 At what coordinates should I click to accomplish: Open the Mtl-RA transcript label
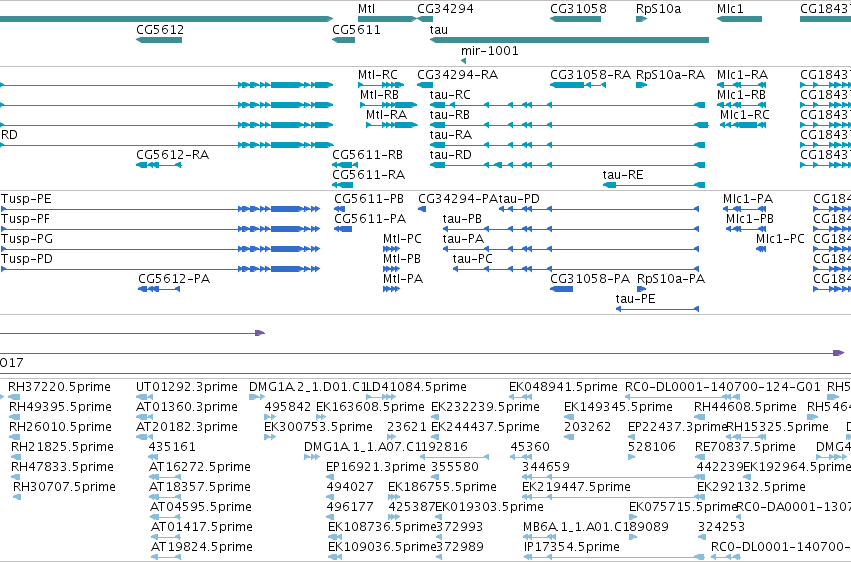[386, 115]
